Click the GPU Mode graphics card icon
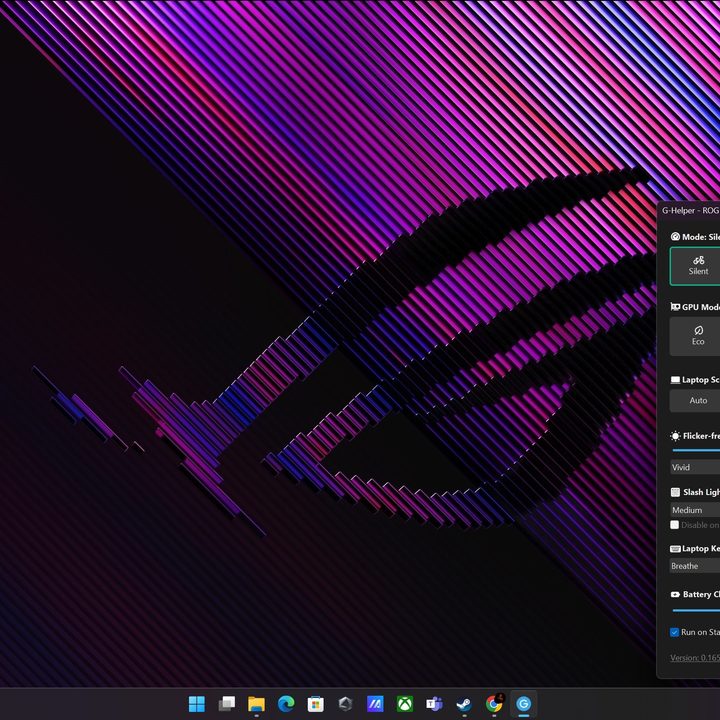Screen dimensions: 720x720 coord(675,307)
